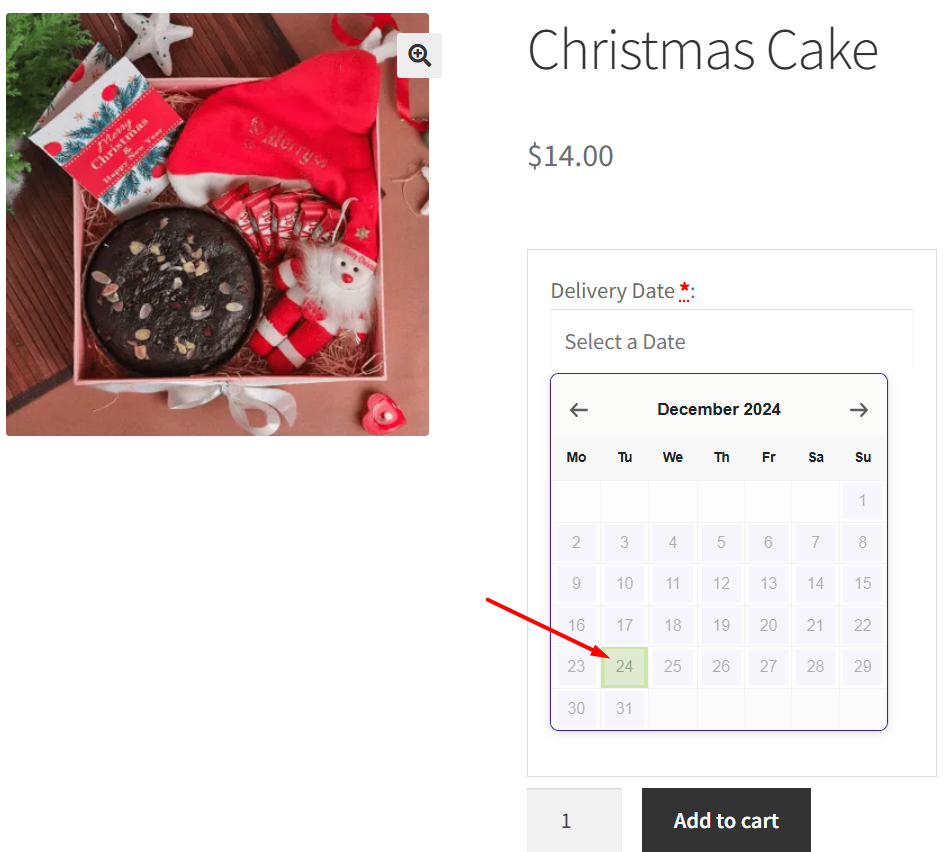
Task: Select December 23 in the calendar
Action: (576, 667)
